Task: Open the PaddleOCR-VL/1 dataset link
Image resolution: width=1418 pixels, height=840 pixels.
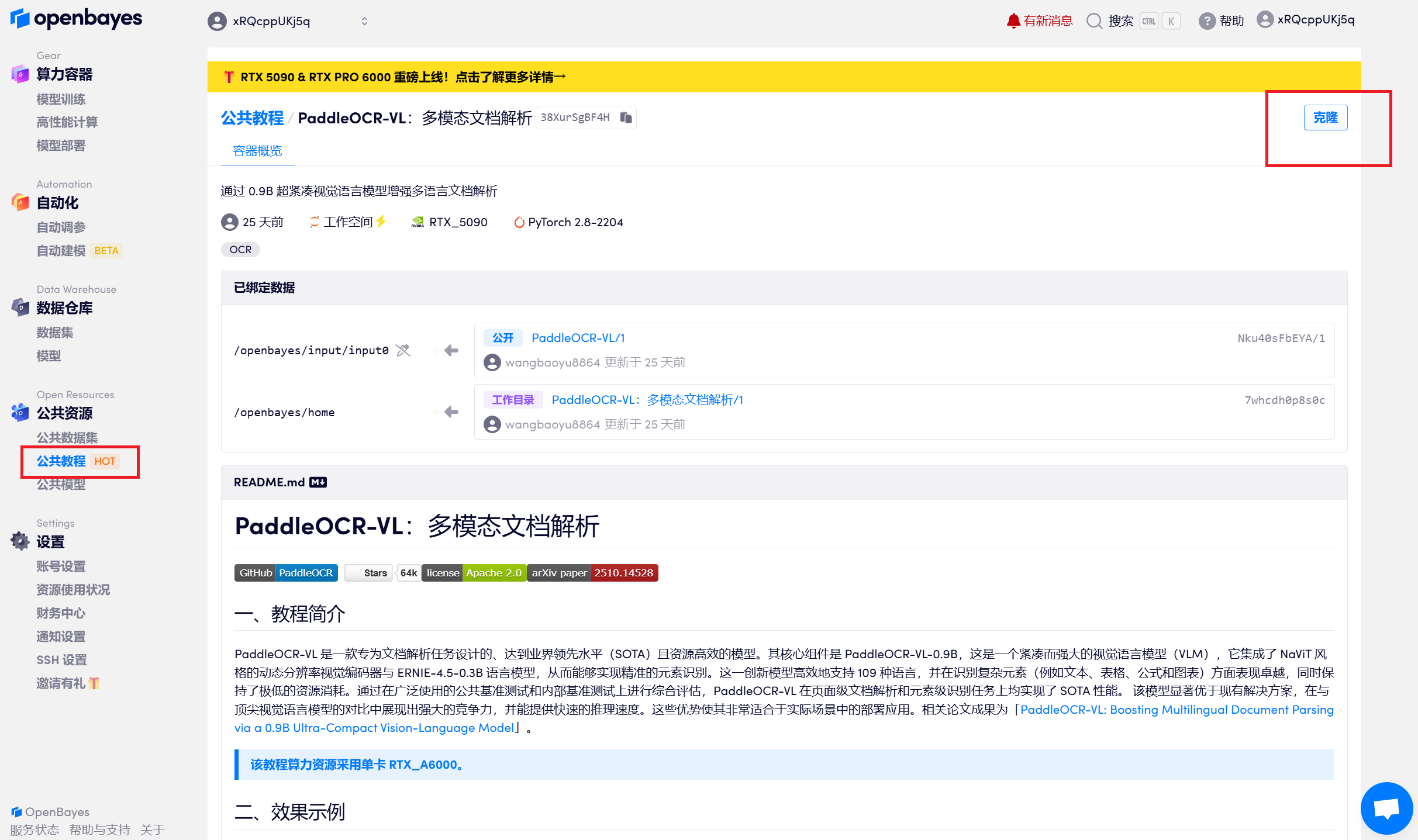Action: click(x=578, y=337)
